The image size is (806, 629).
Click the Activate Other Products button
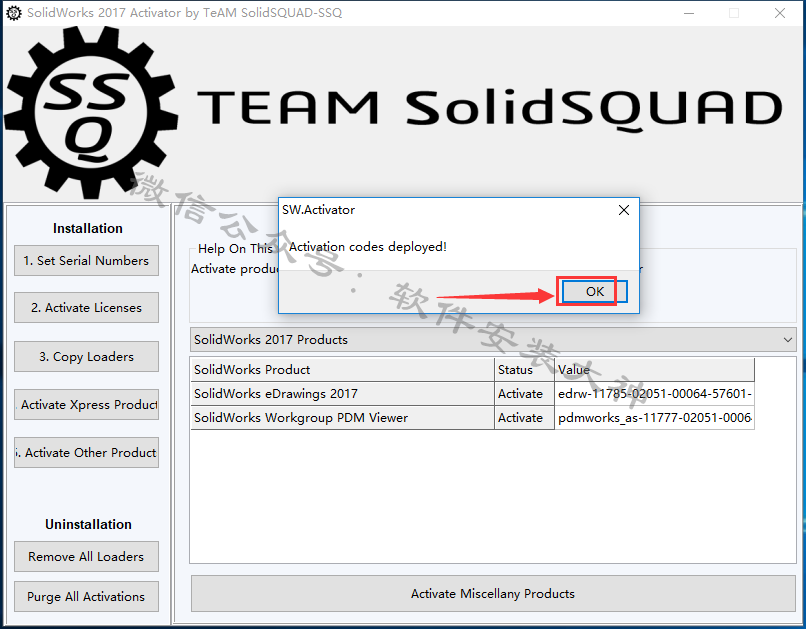(86, 452)
